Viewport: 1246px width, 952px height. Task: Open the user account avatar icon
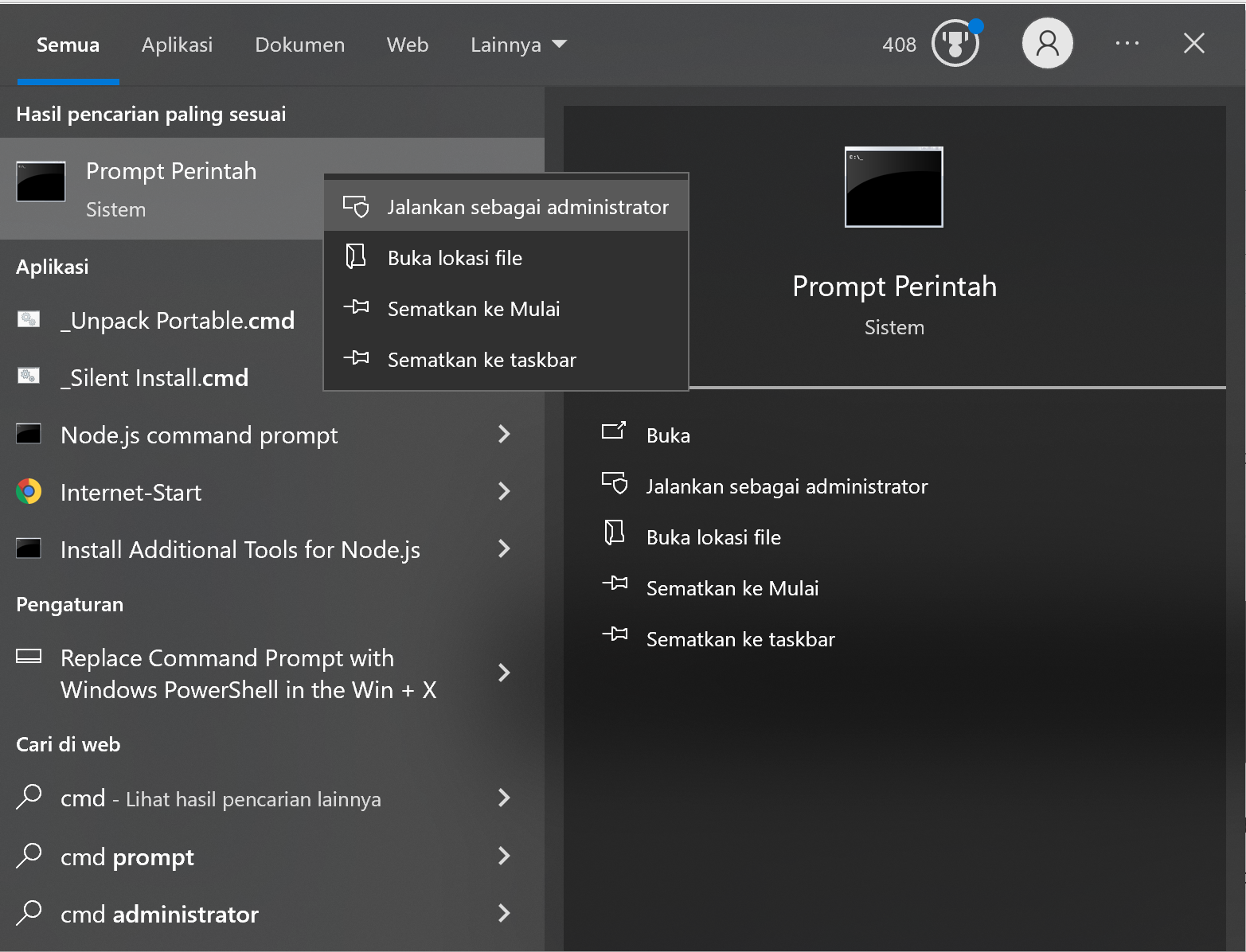[1047, 43]
